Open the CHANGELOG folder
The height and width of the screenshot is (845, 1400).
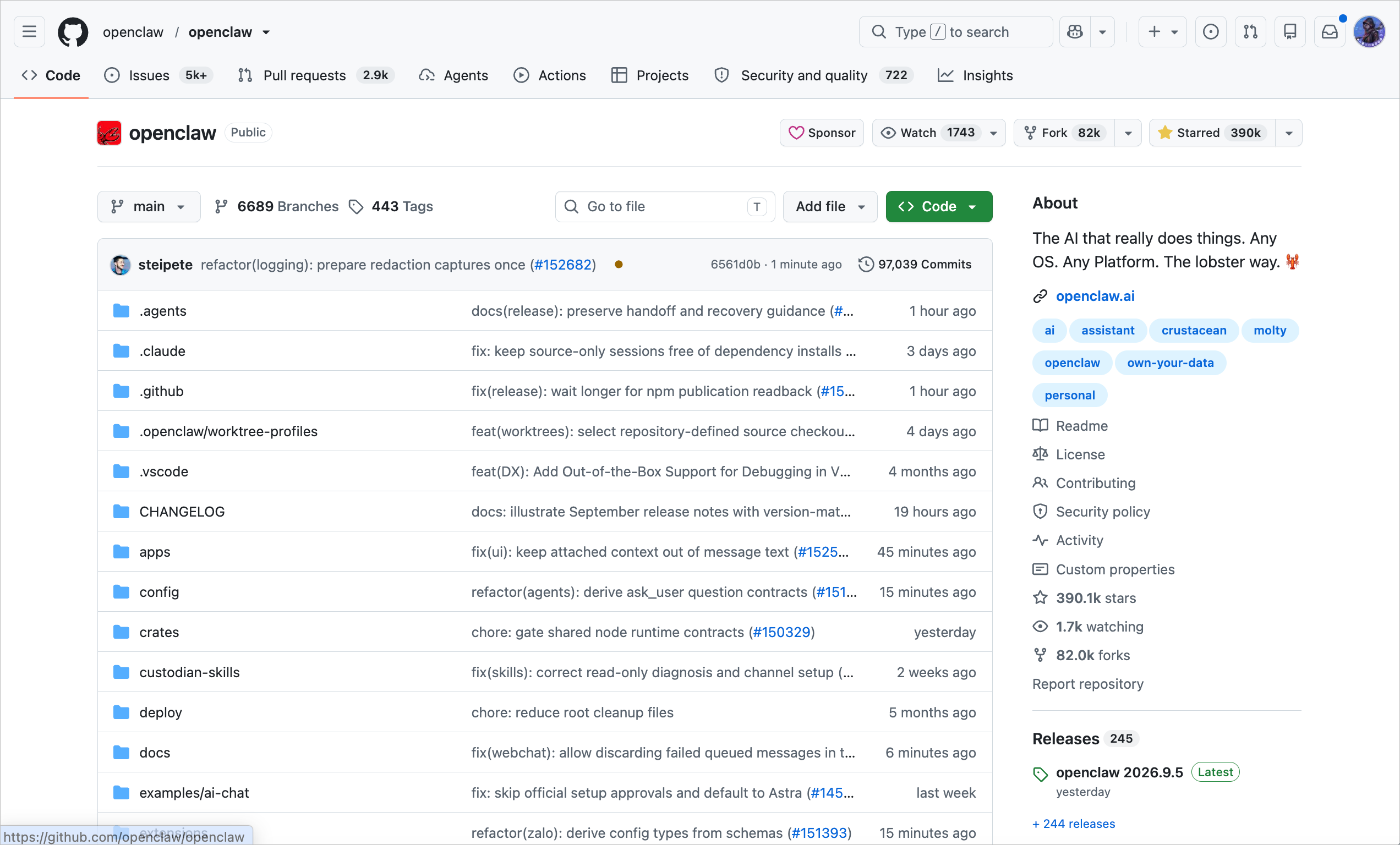coord(182,512)
